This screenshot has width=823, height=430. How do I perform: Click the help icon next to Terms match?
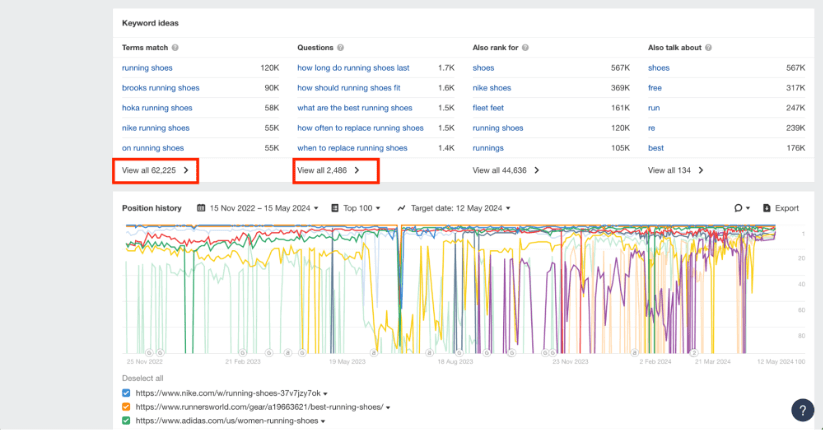[x=175, y=48]
